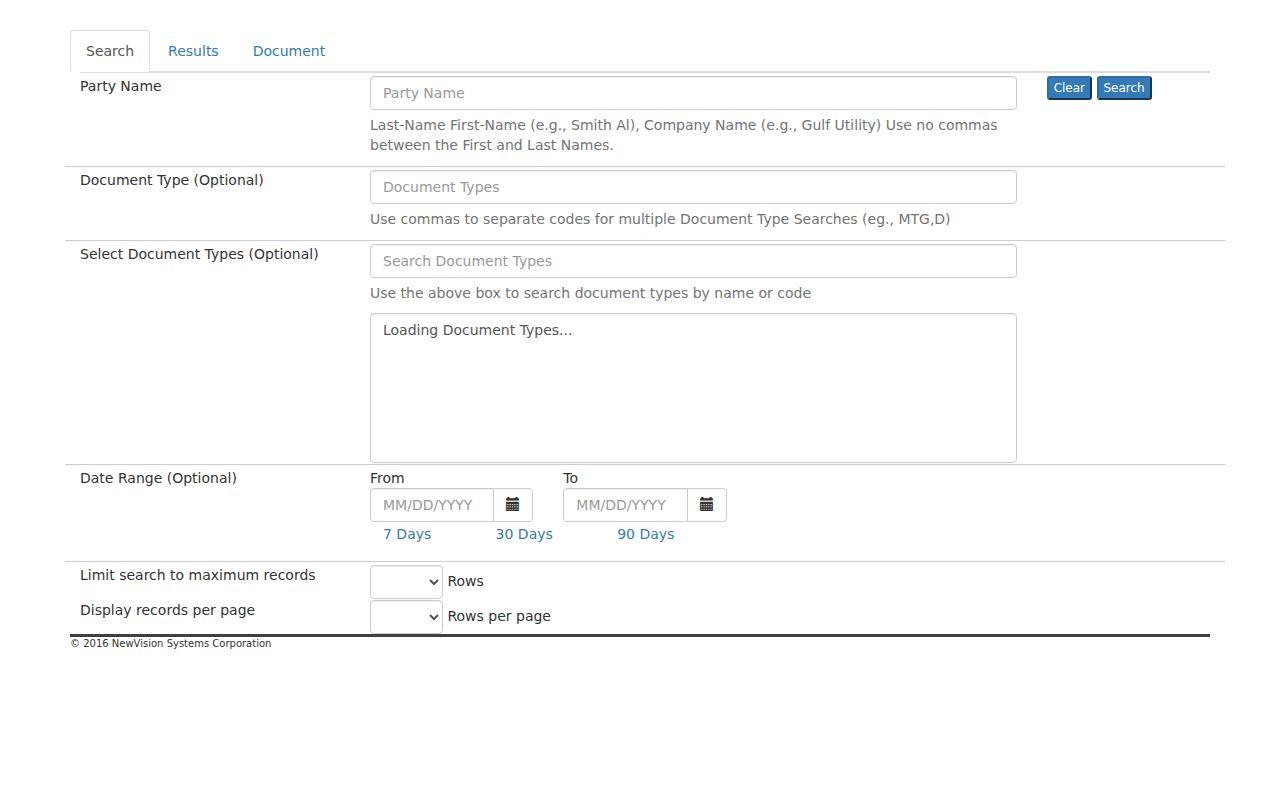Click the blue Search button
Image resolution: width=1280 pixels, height=800 pixels.
click(x=1124, y=88)
